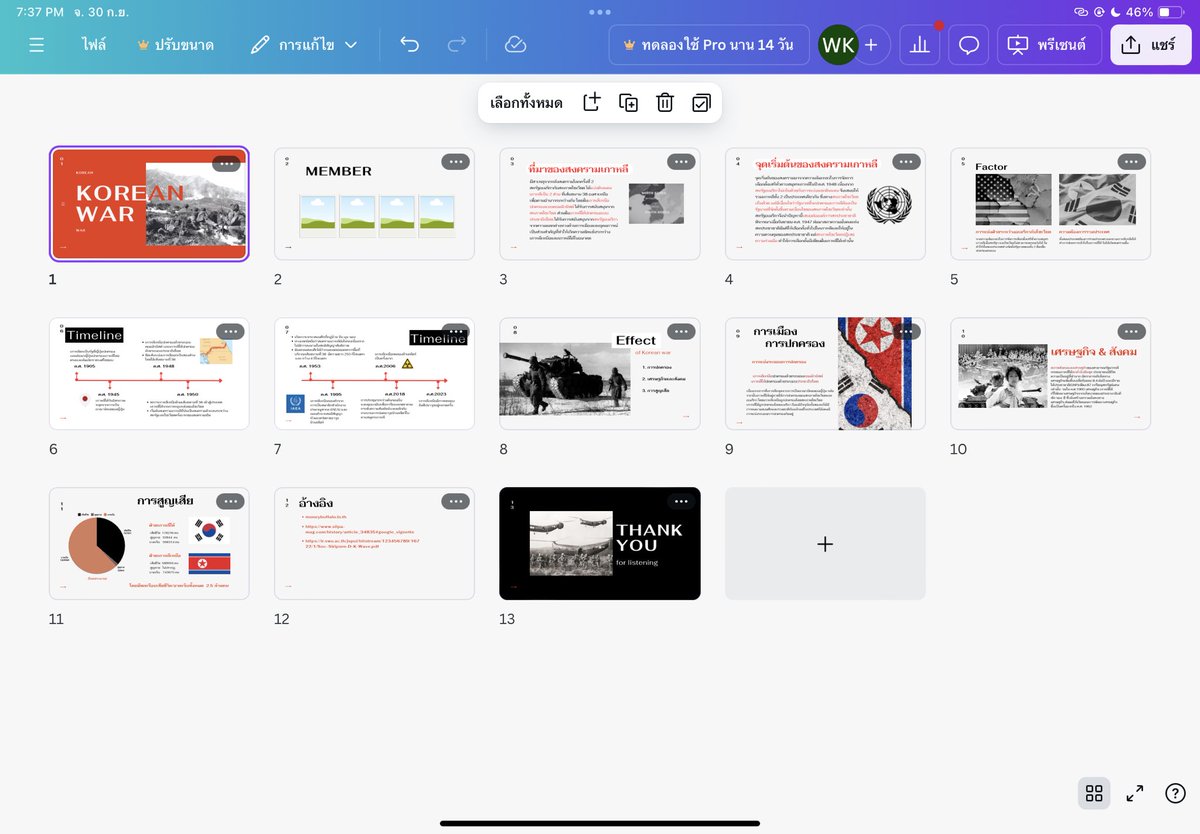1200x834 pixels.
Task: Toggle the multi-select checkbox icon
Action: pyautogui.click(x=702, y=102)
